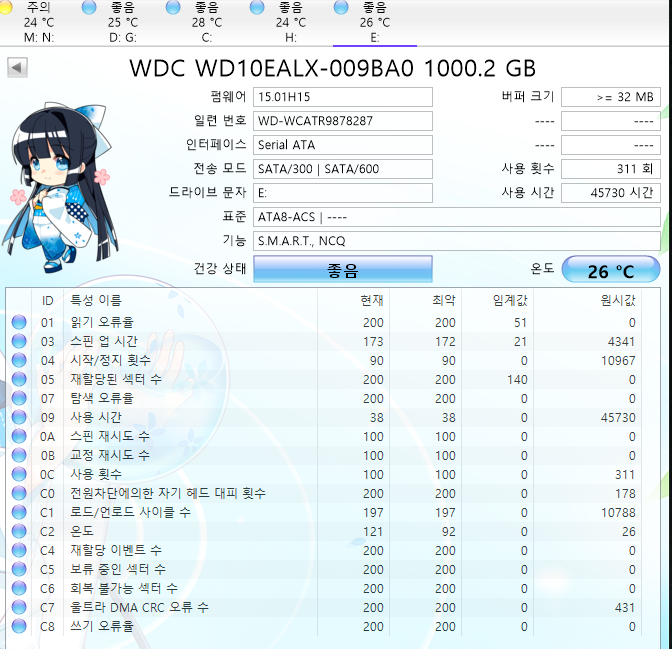
Task: Click status orb for C5 보류 중인 섹터 수
Action: click(19, 569)
